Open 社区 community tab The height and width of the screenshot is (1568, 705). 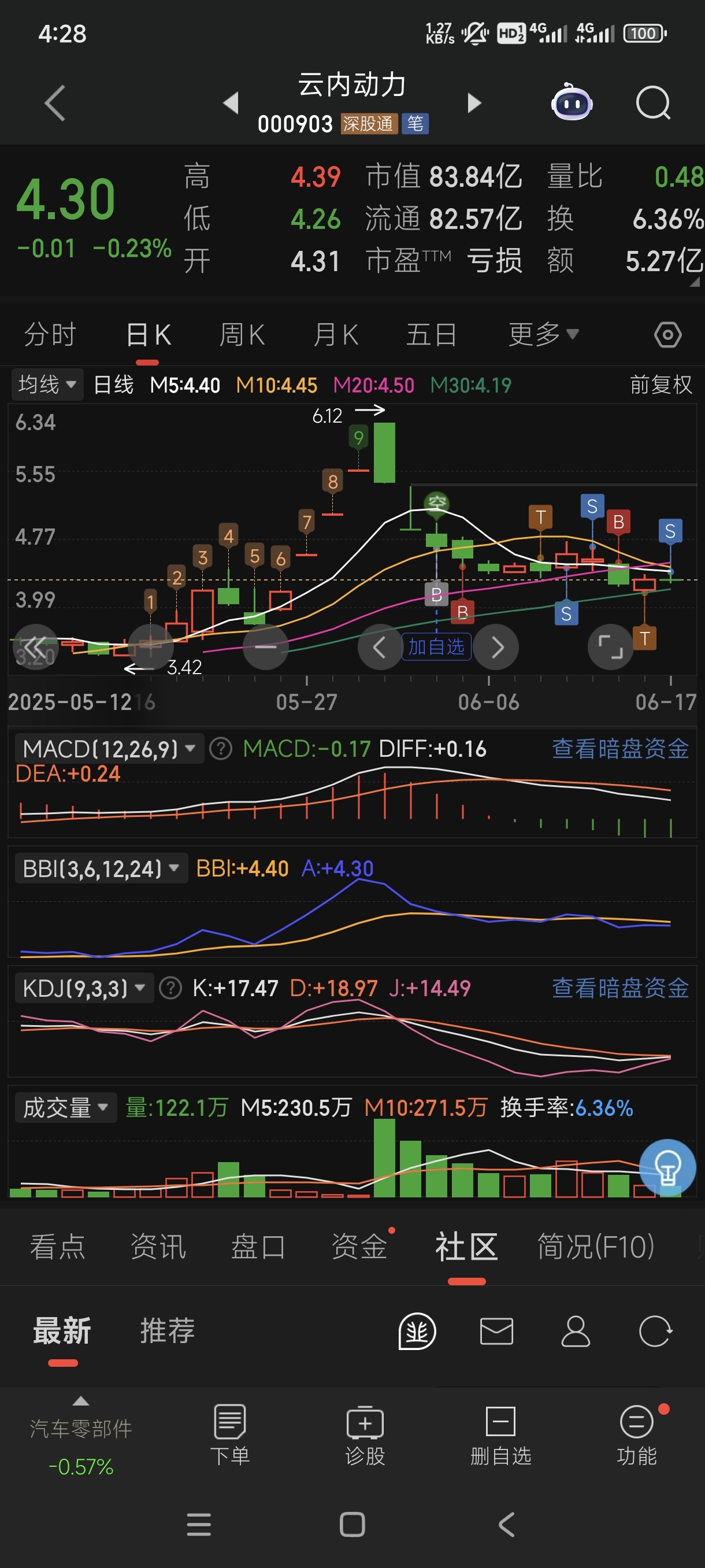466,1246
